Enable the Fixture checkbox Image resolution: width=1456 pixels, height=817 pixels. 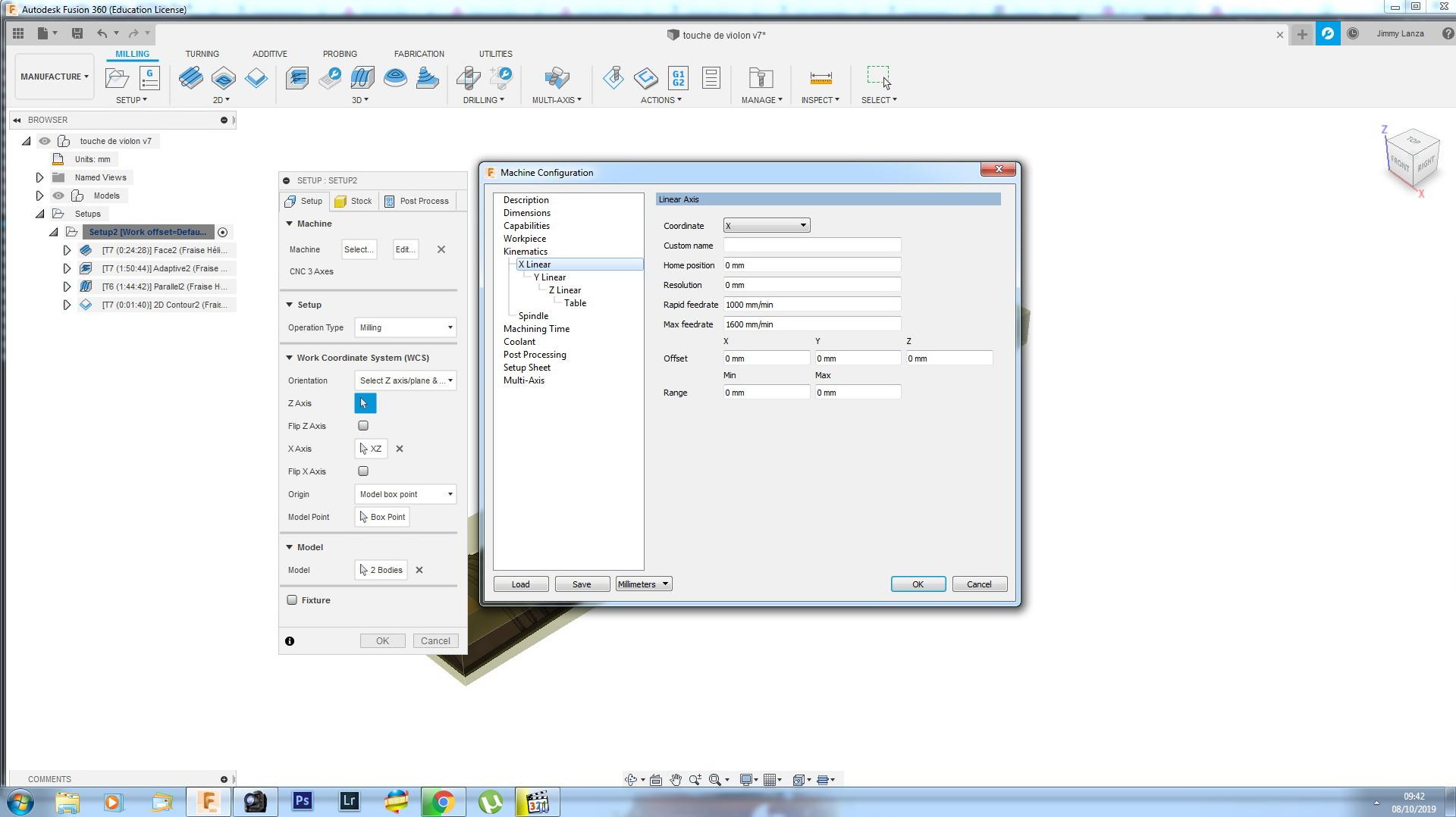292,600
